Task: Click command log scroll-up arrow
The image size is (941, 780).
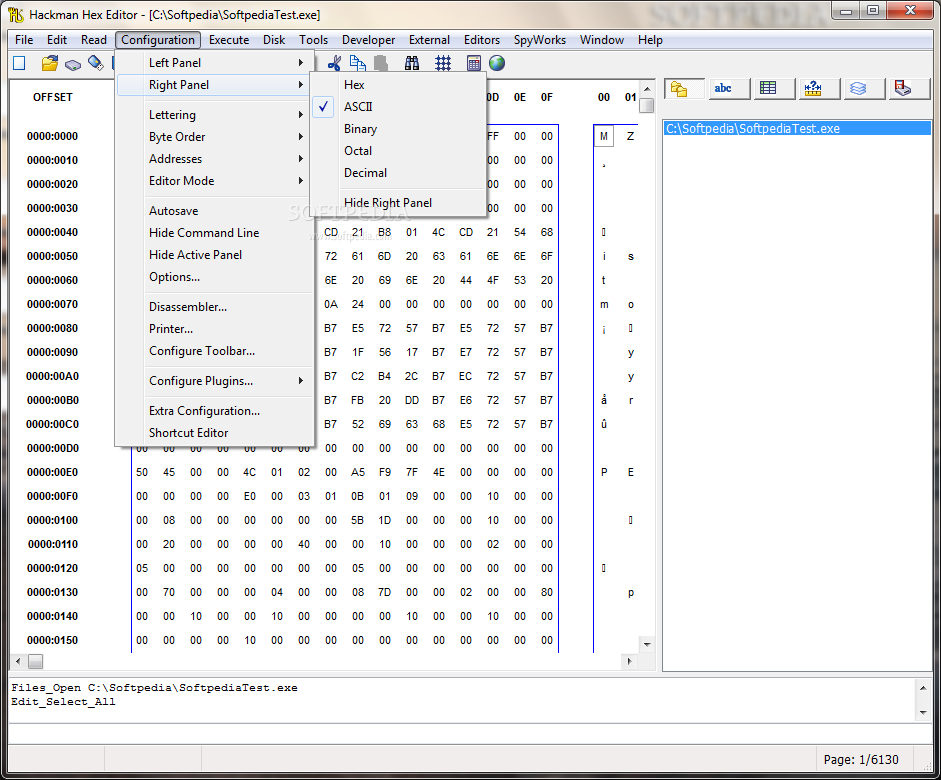Action: click(x=923, y=688)
